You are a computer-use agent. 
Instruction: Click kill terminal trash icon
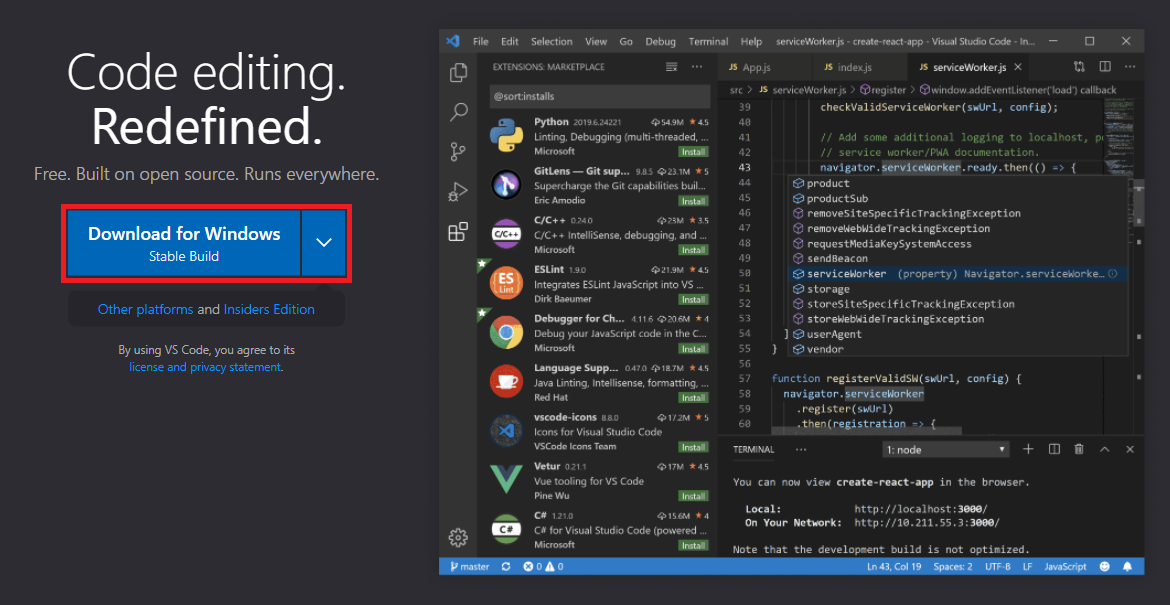coord(1079,449)
